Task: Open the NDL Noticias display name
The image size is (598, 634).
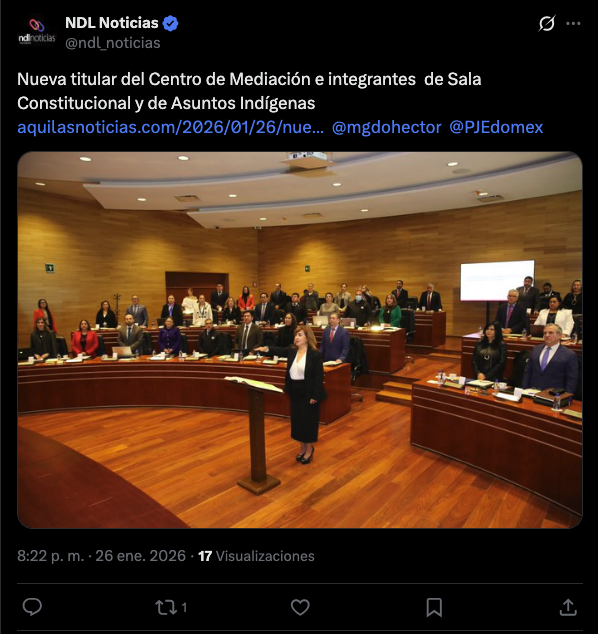Action: click(x=112, y=23)
